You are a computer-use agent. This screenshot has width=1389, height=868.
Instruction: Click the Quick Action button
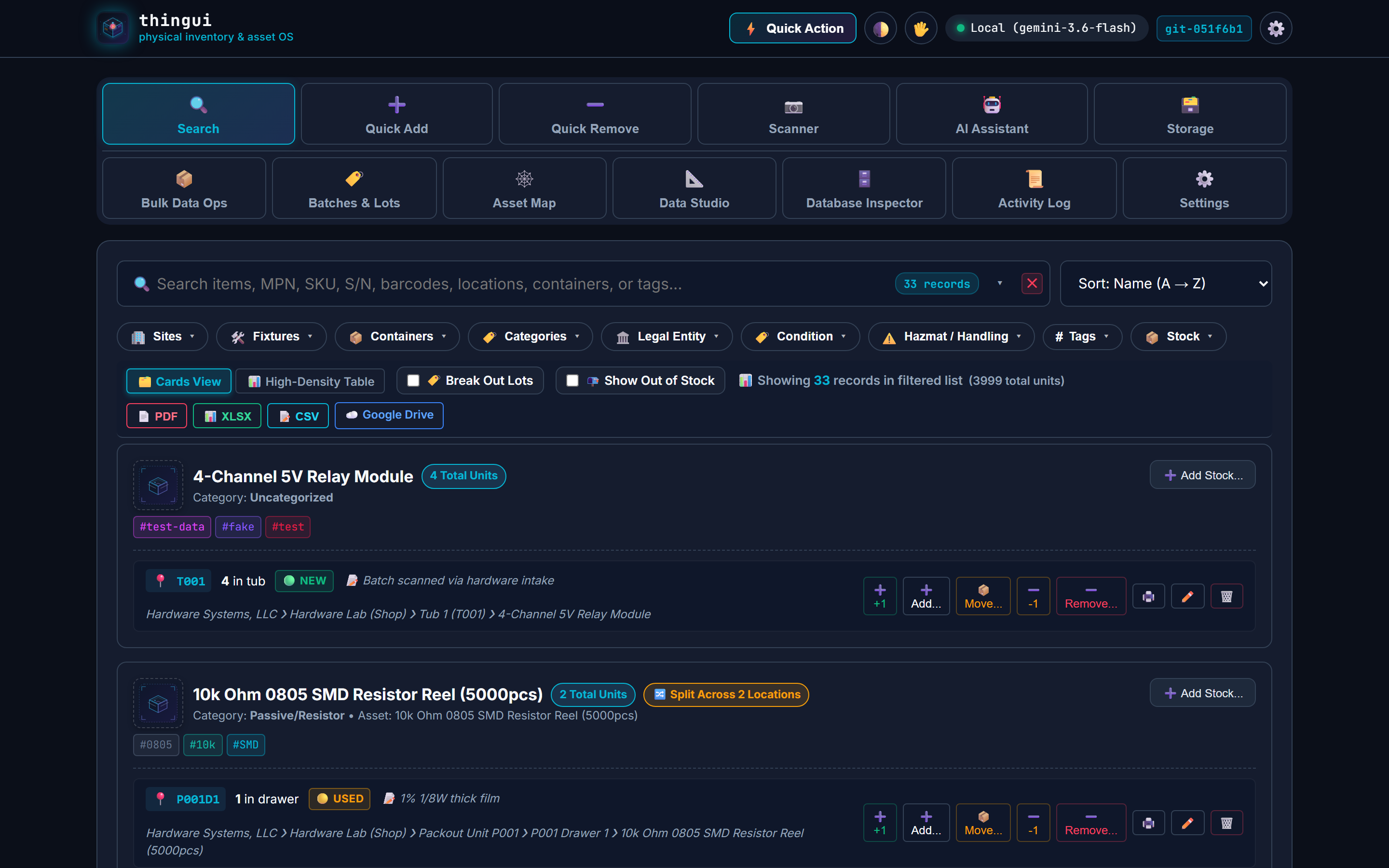click(793, 28)
